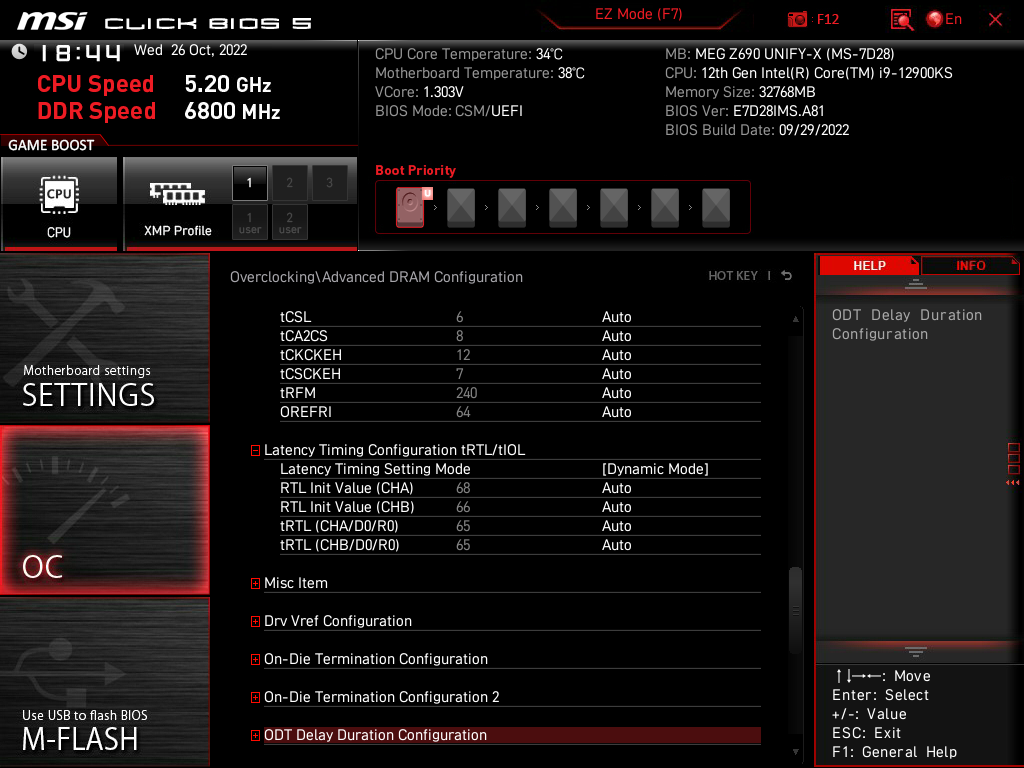Click the seventh boot priority device slot
The image size is (1024, 768).
716,208
